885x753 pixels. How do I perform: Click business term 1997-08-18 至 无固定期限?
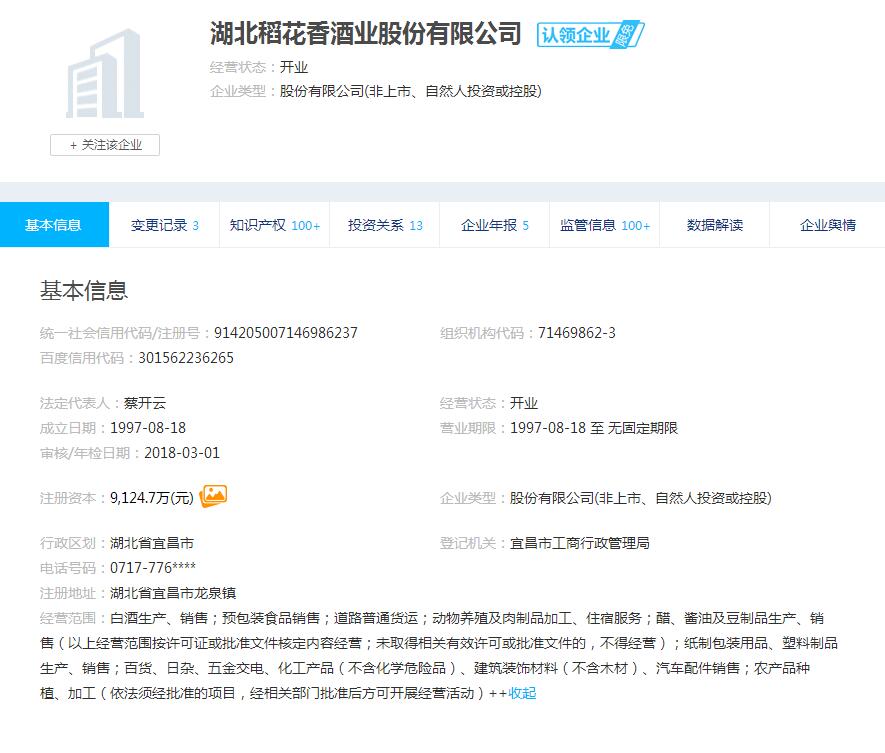tap(594, 428)
